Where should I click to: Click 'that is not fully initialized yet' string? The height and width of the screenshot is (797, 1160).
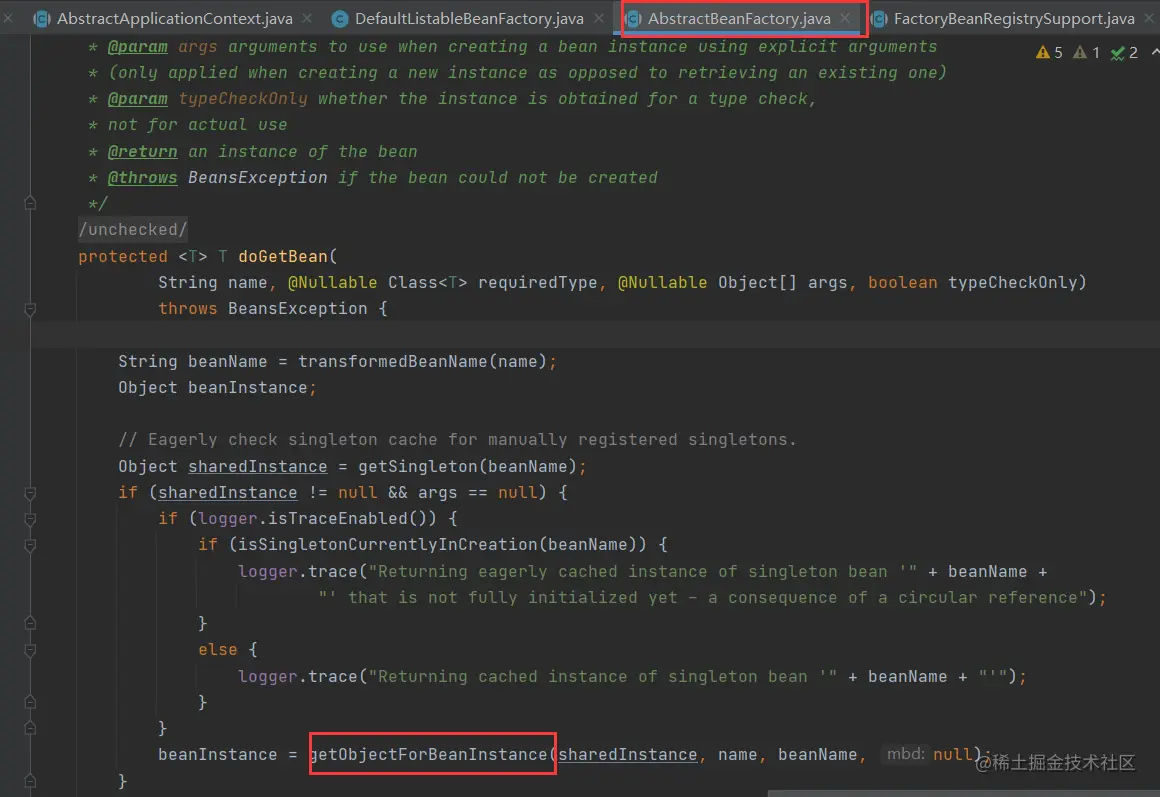703,598
